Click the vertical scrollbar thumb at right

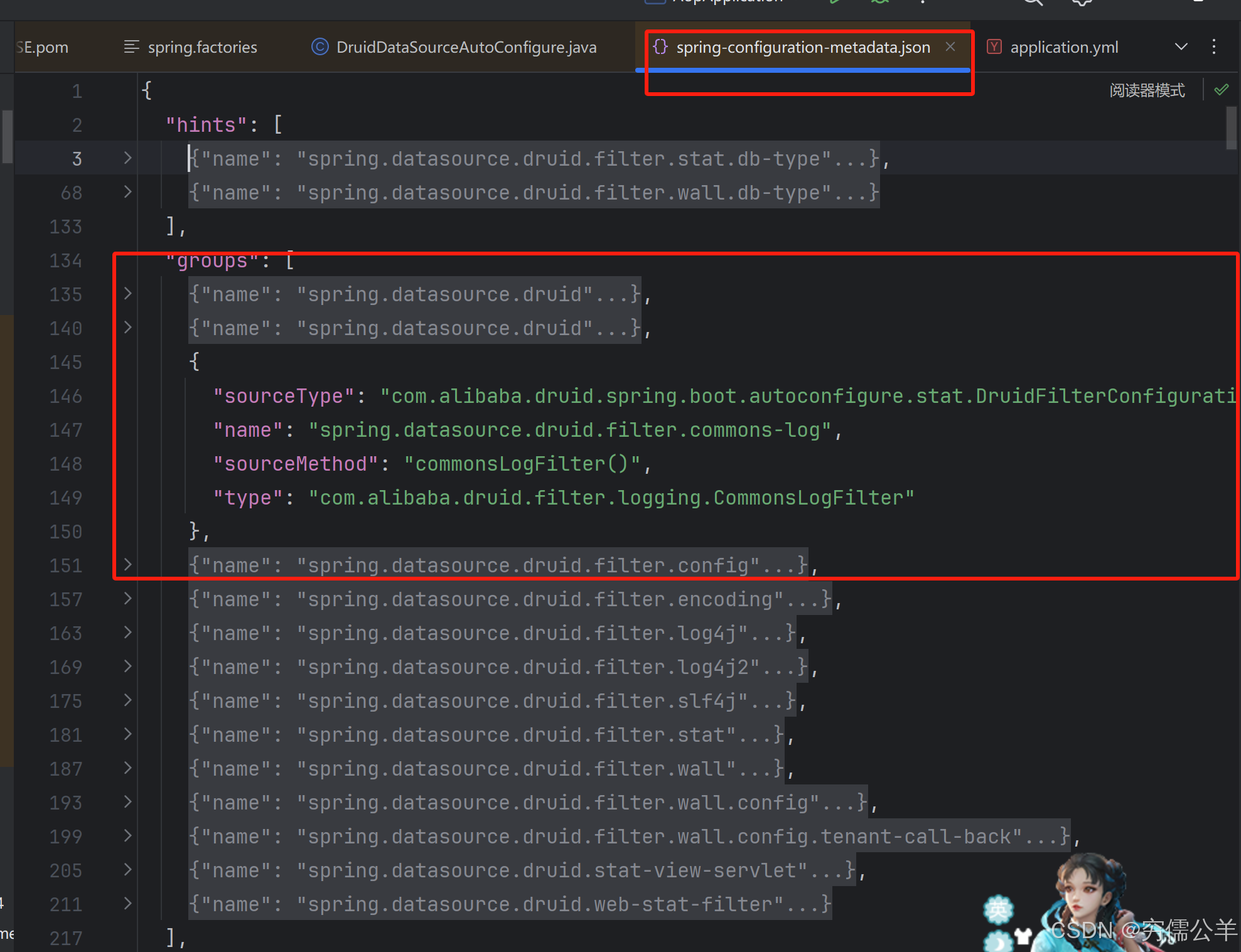pos(1231,128)
